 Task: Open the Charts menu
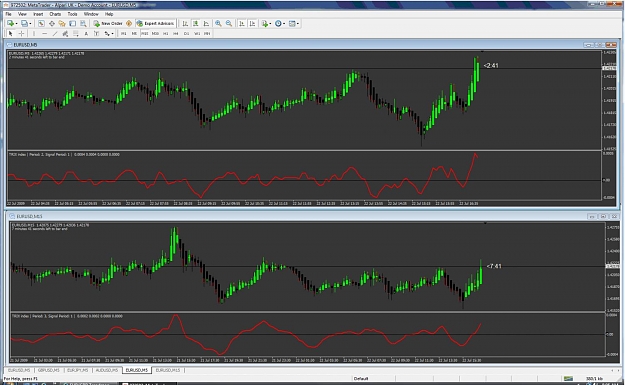click(55, 14)
